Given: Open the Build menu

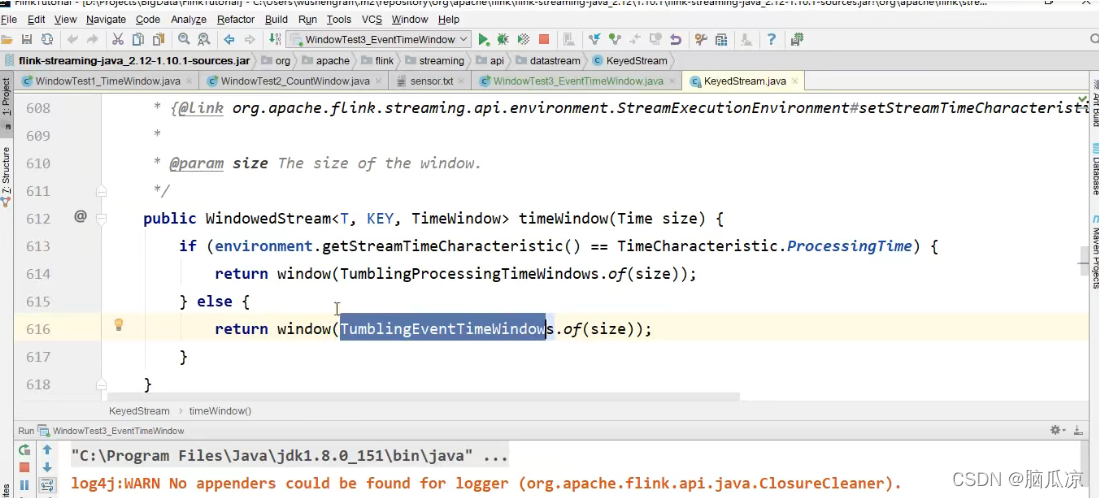Looking at the screenshot, I should pos(276,20).
